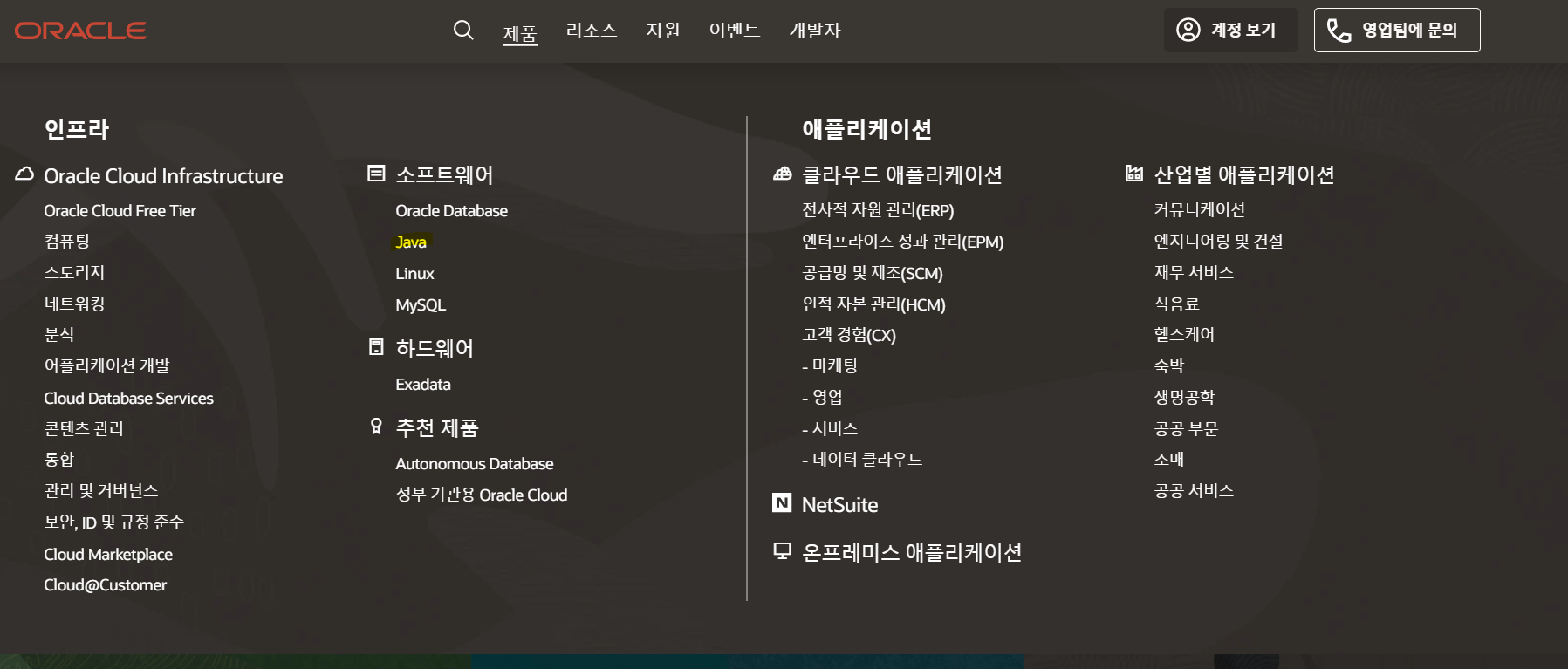Image resolution: width=1568 pixels, height=669 pixels.
Task: Click the user icon in 계정 보기
Action: click(x=1188, y=31)
